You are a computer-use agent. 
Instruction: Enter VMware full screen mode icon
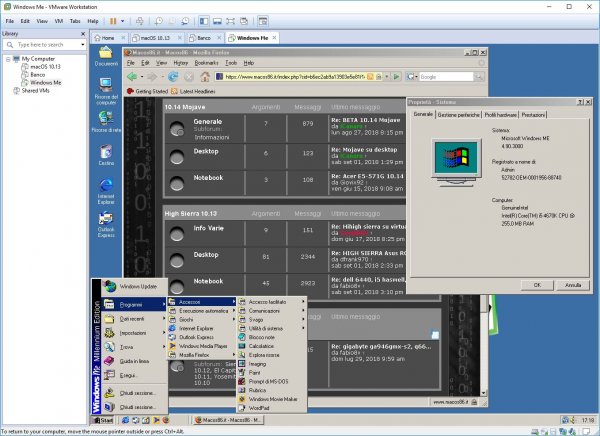click(230, 21)
